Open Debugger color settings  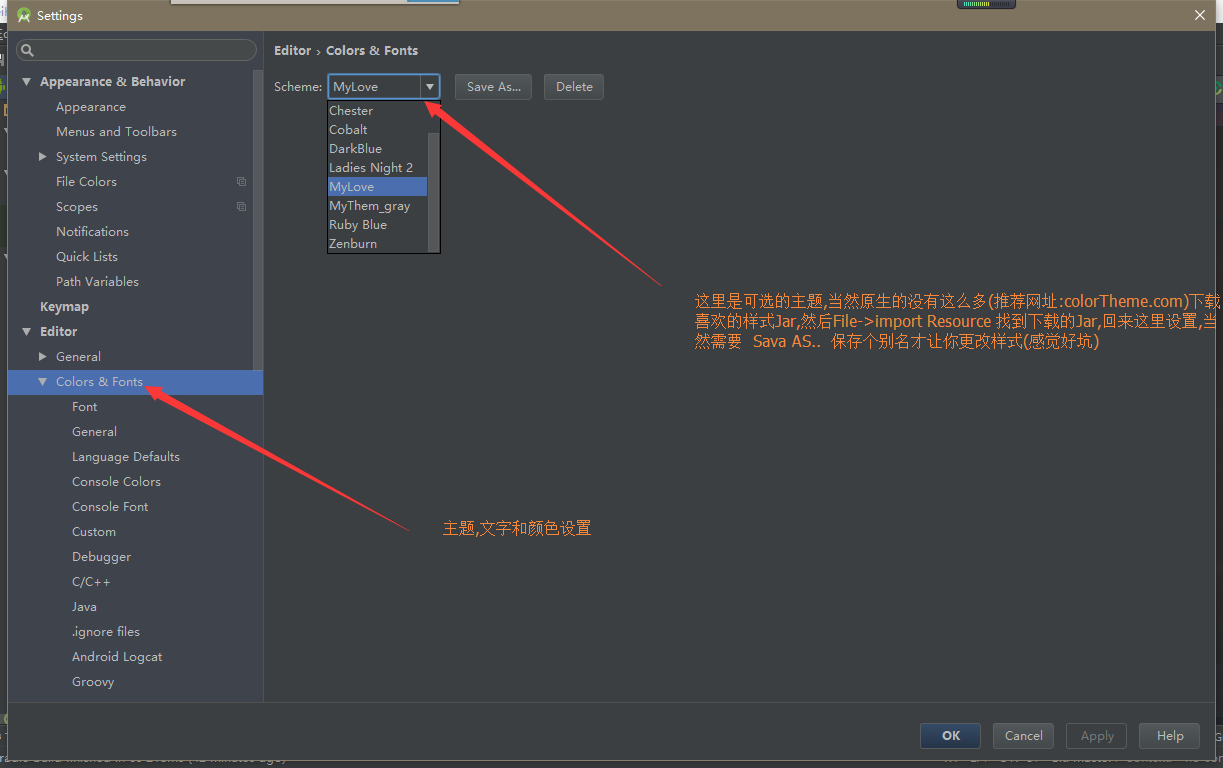pyautogui.click(x=101, y=557)
